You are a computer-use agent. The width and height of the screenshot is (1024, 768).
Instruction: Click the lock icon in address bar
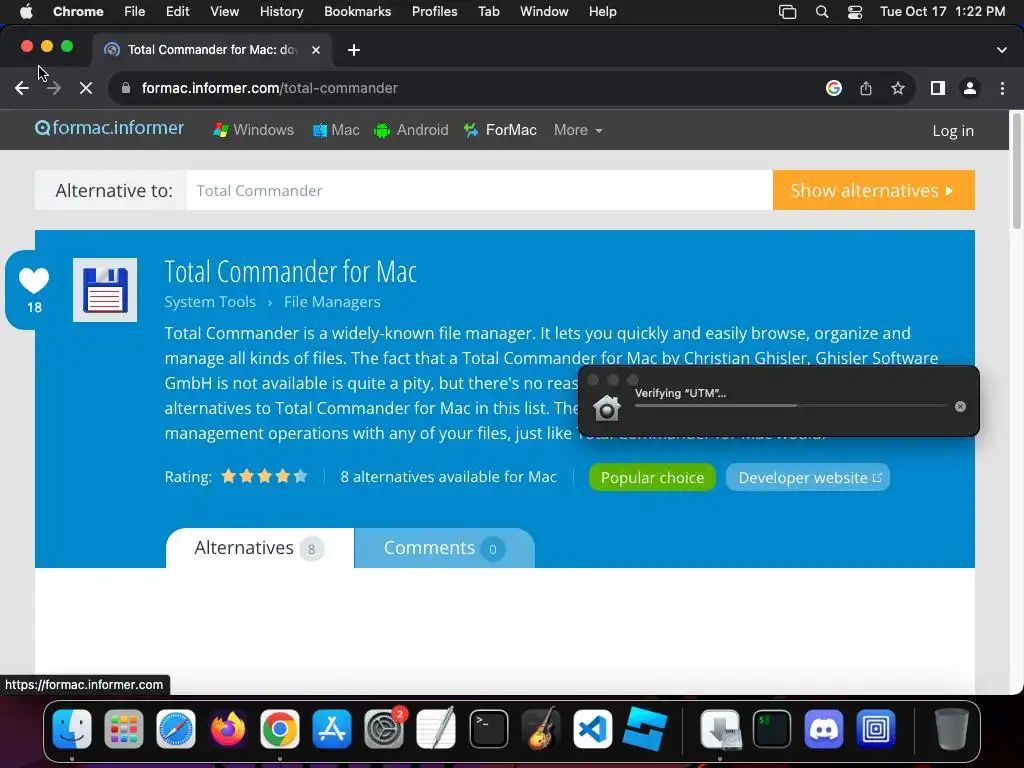(x=126, y=88)
